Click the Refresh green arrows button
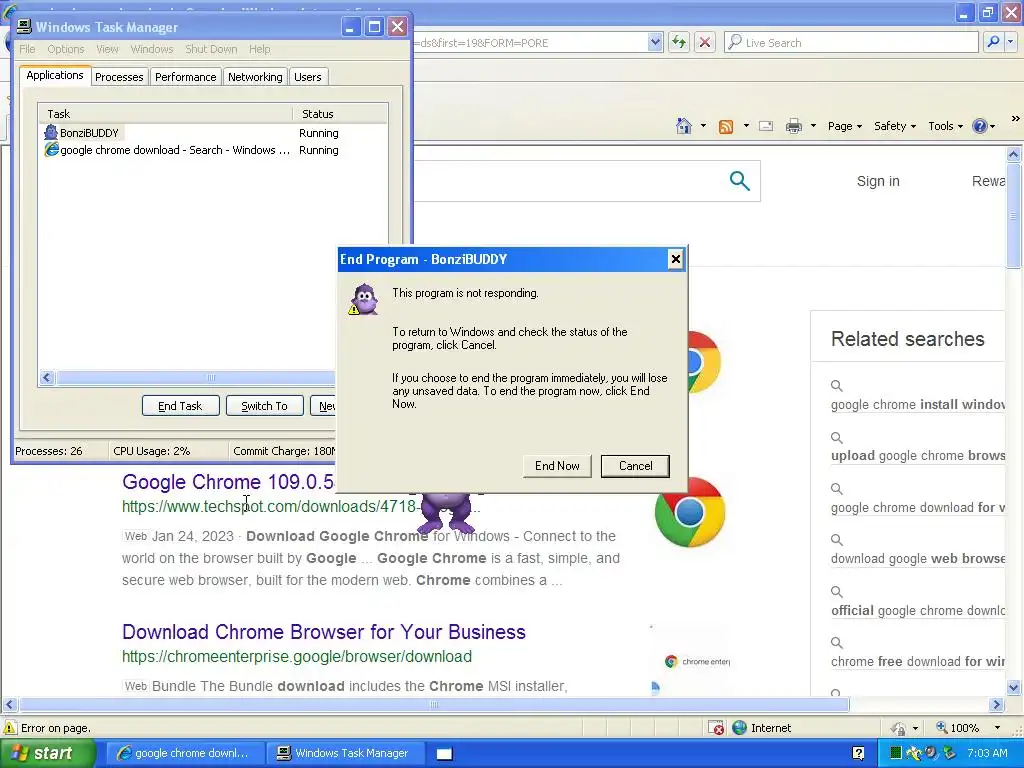1024x768 pixels. (679, 42)
